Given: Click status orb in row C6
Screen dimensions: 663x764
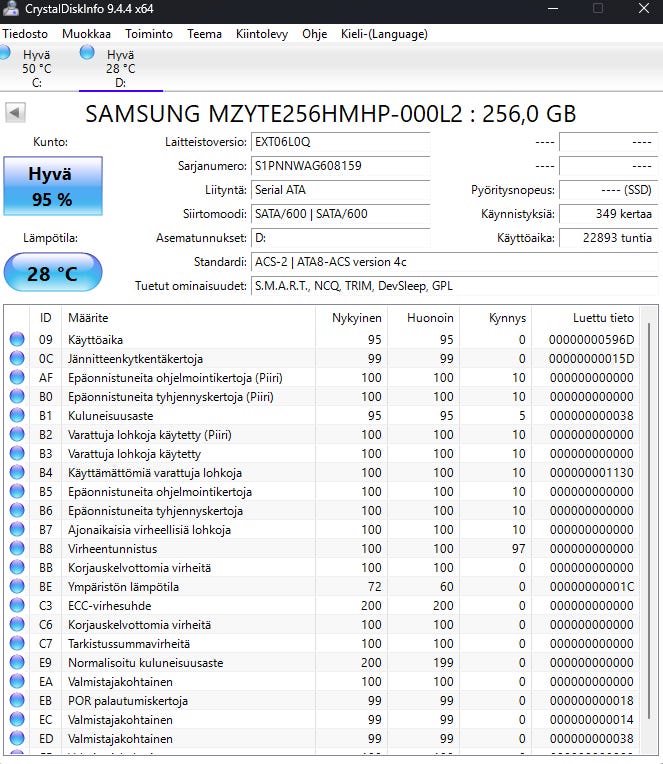Looking at the screenshot, I should point(17,624).
